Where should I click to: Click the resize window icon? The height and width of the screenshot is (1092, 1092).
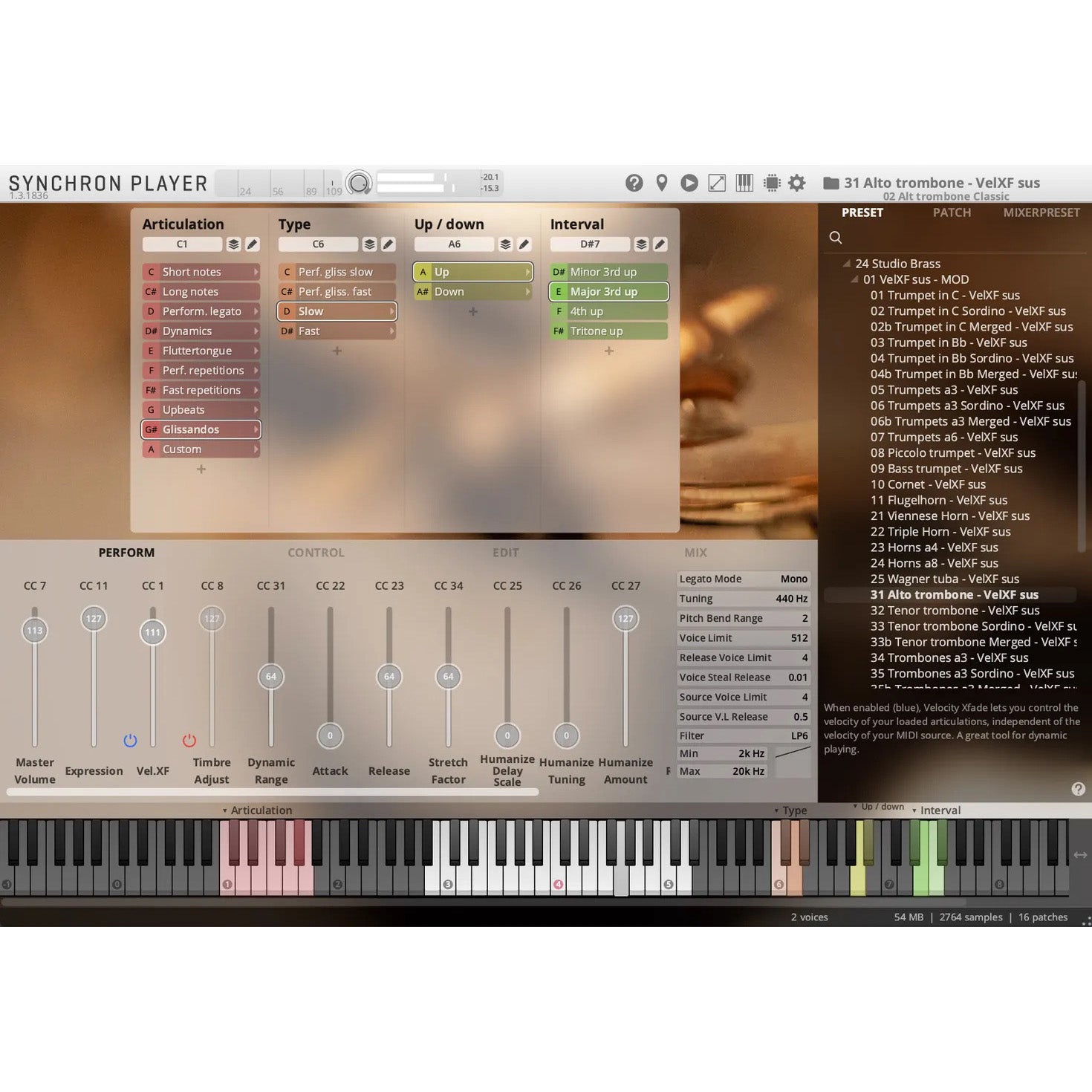(x=717, y=183)
